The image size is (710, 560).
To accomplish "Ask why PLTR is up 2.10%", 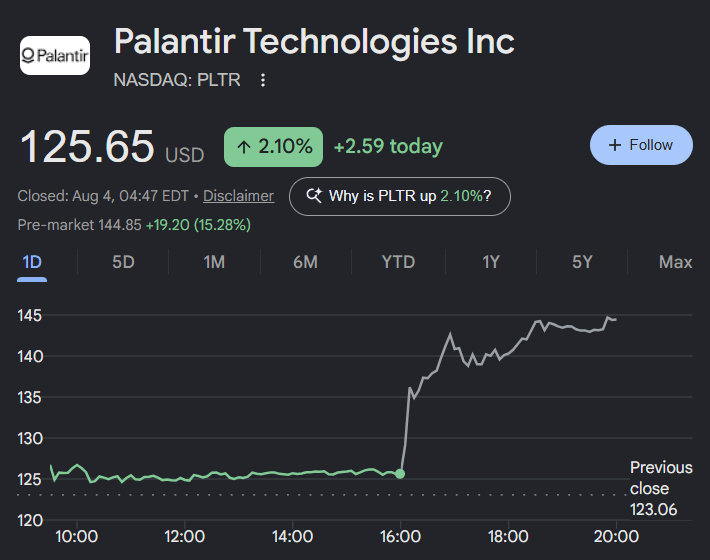I will tap(400, 196).
